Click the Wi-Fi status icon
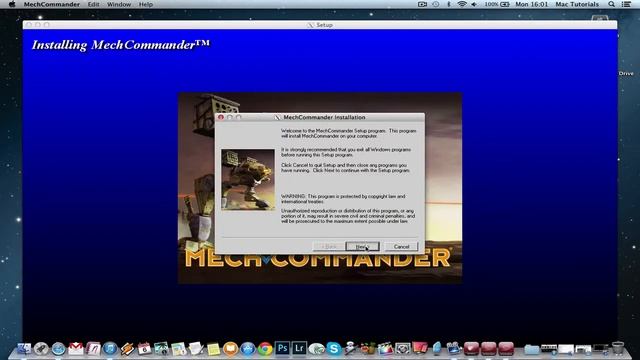The image size is (640, 360). pos(462,4)
